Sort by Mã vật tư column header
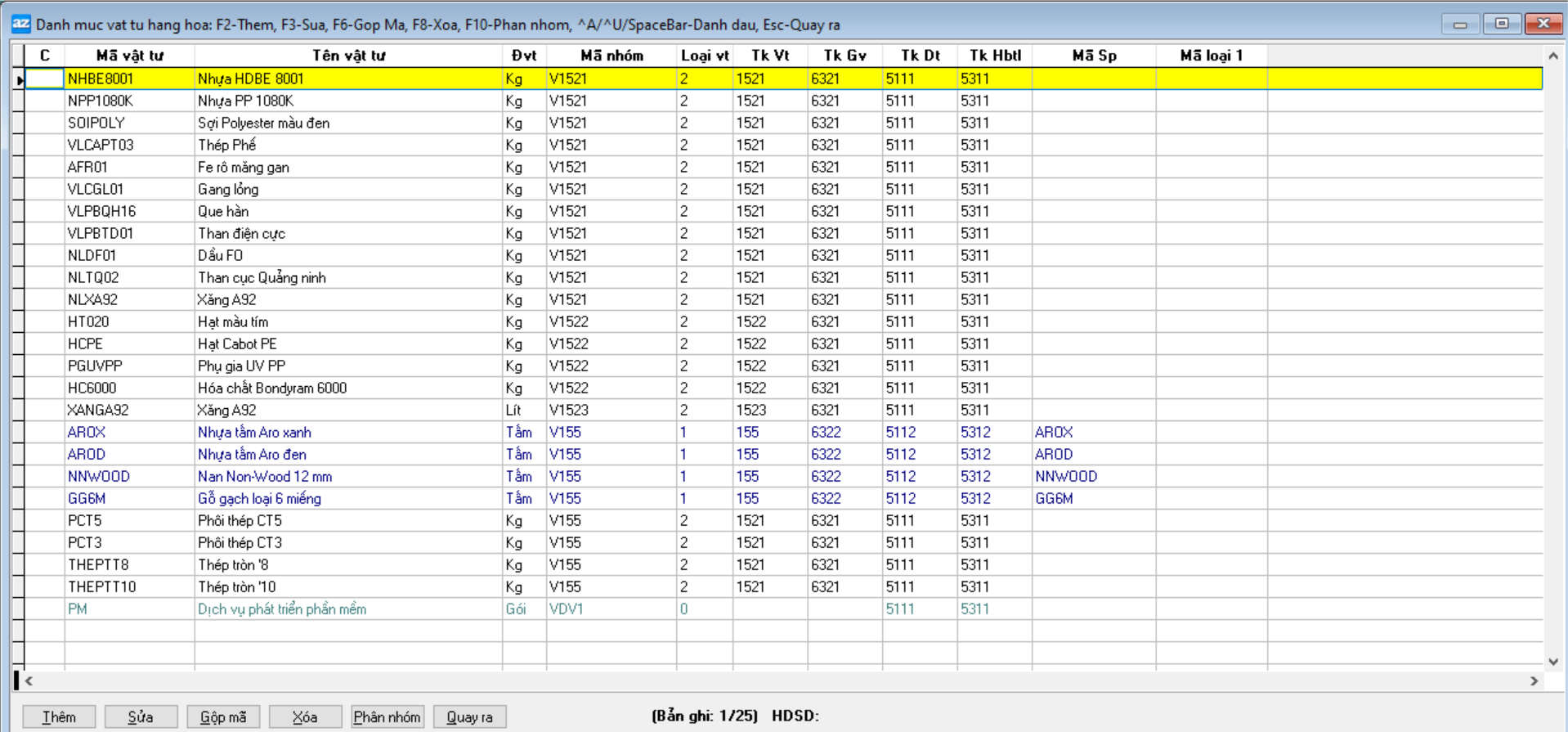This screenshot has width=1568, height=732. (129, 56)
